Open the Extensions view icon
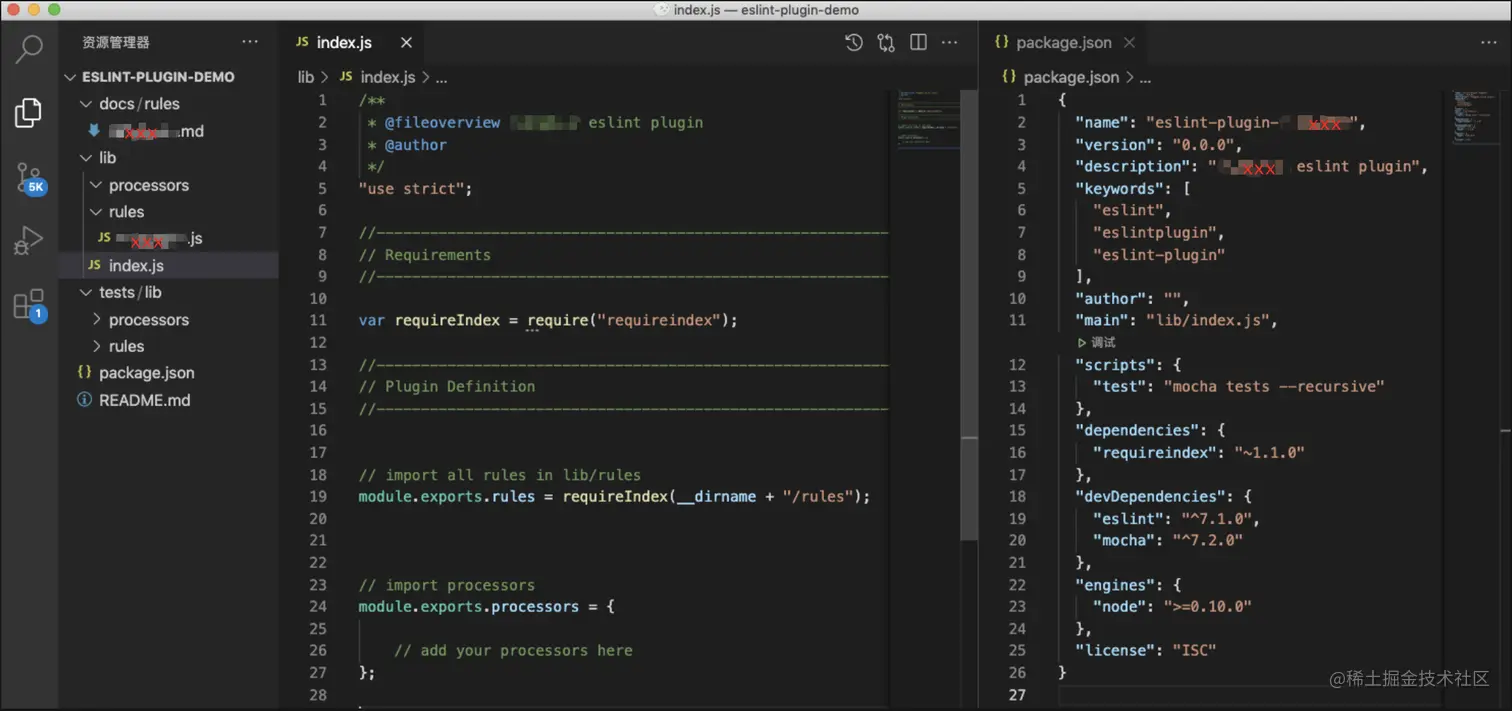The height and width of the screenshot is (711, 1512). point(29,304)
